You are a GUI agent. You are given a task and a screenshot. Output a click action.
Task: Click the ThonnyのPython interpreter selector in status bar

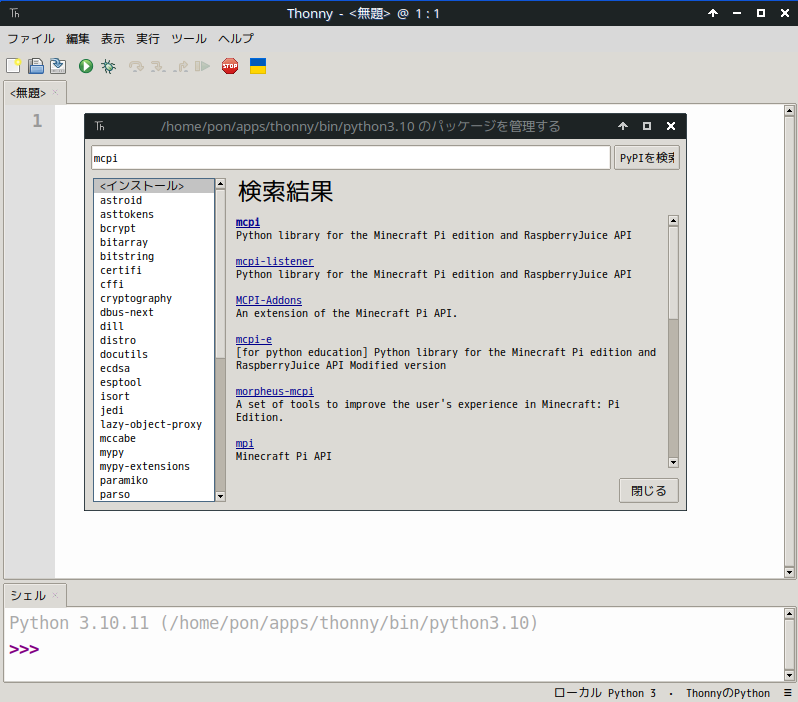727,693
